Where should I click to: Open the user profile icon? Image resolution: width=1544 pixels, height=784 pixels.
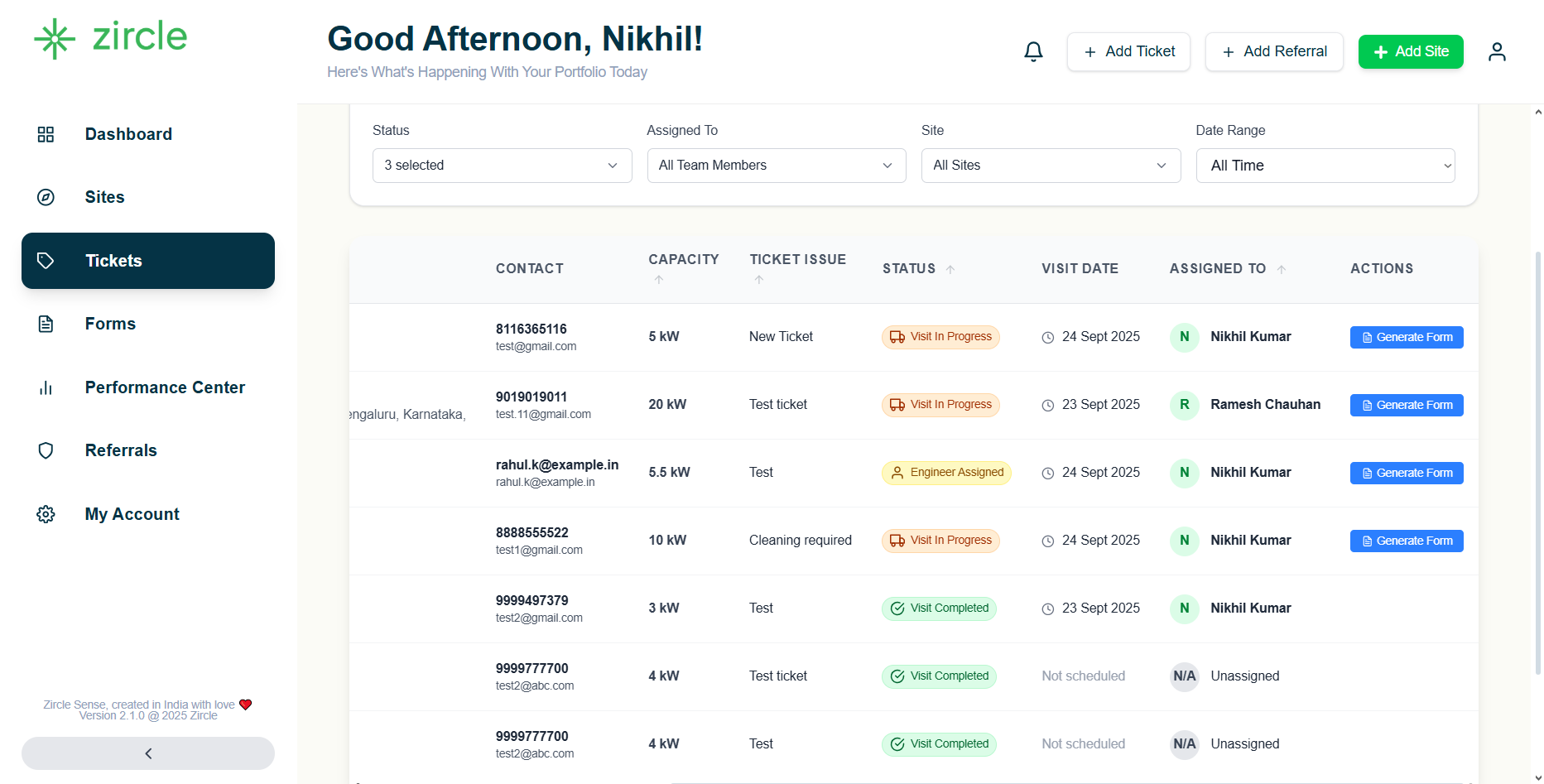pos(1496,51)
